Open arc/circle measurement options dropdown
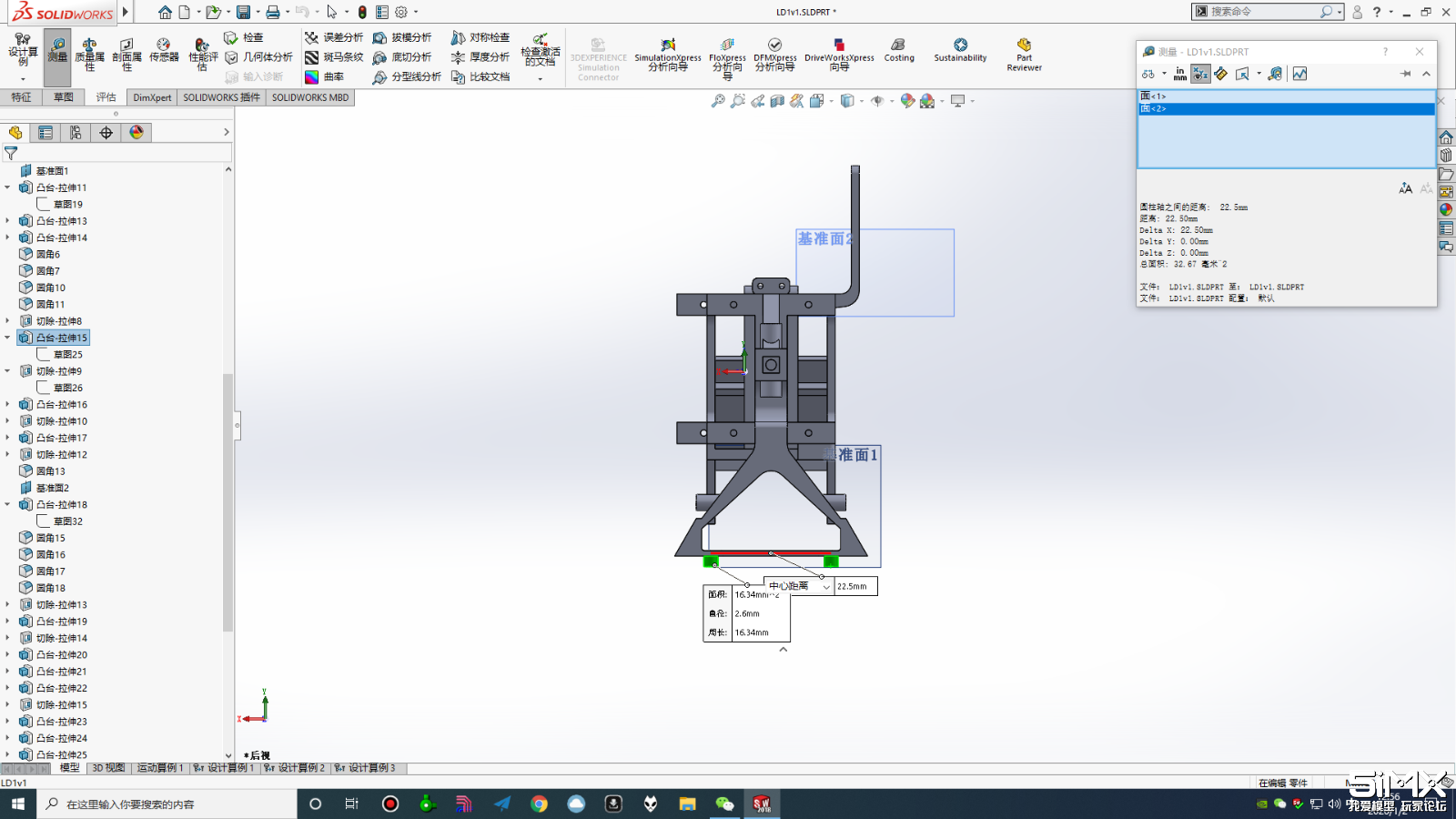The height and width of the screenshot is (819, 1456). (x=1152, y=74)
